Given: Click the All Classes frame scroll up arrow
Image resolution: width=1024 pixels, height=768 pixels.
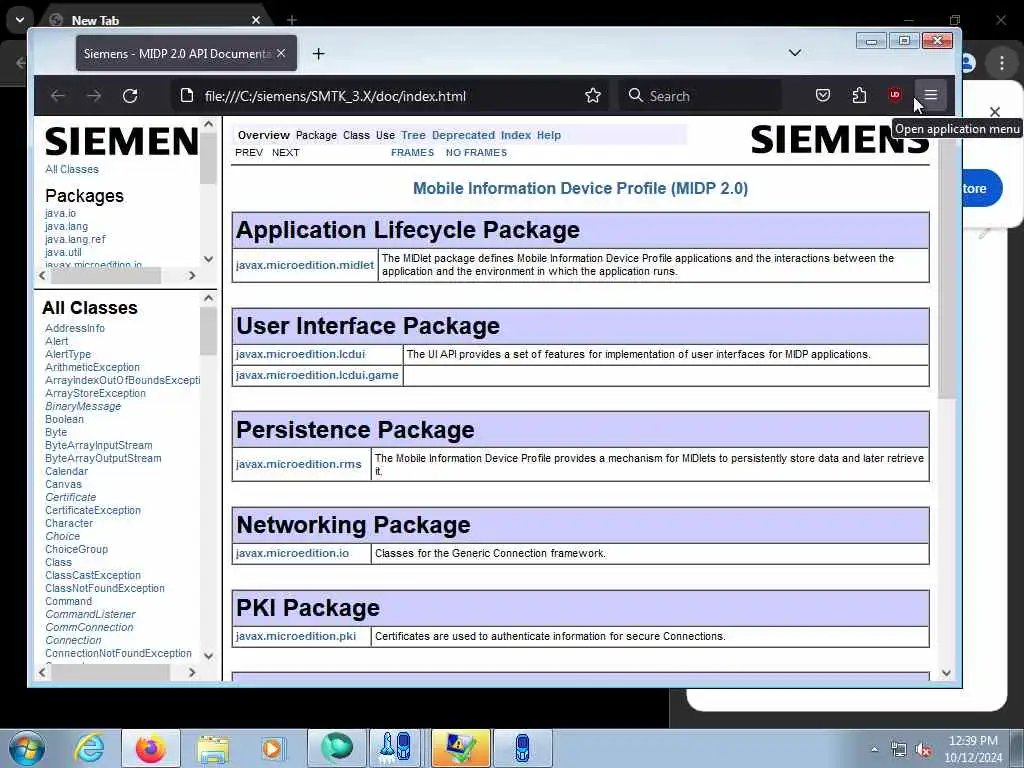Looking at the screenshot, I should [208, 298].
